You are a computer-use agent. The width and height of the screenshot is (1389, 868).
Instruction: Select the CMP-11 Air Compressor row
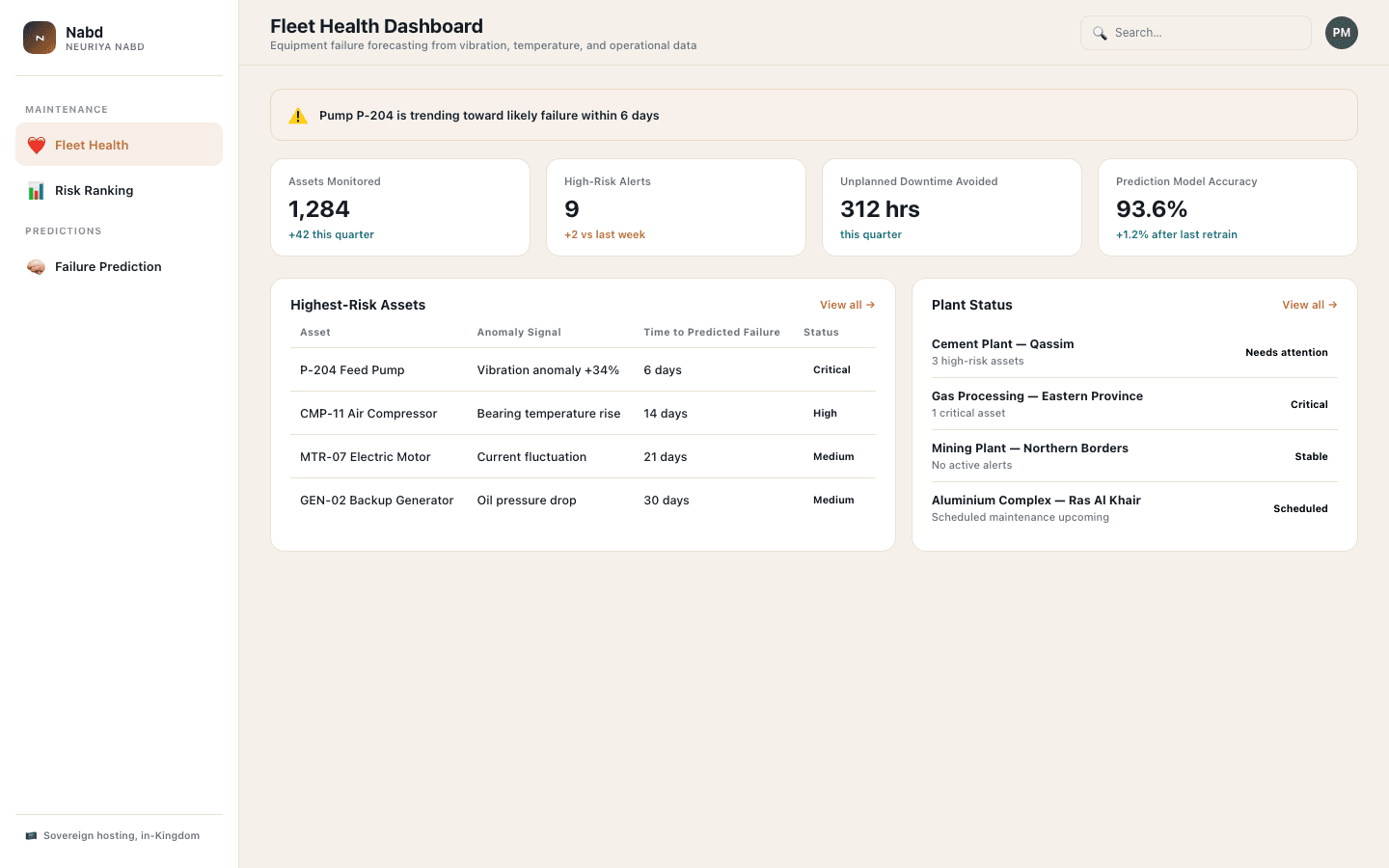click(583, 413)
